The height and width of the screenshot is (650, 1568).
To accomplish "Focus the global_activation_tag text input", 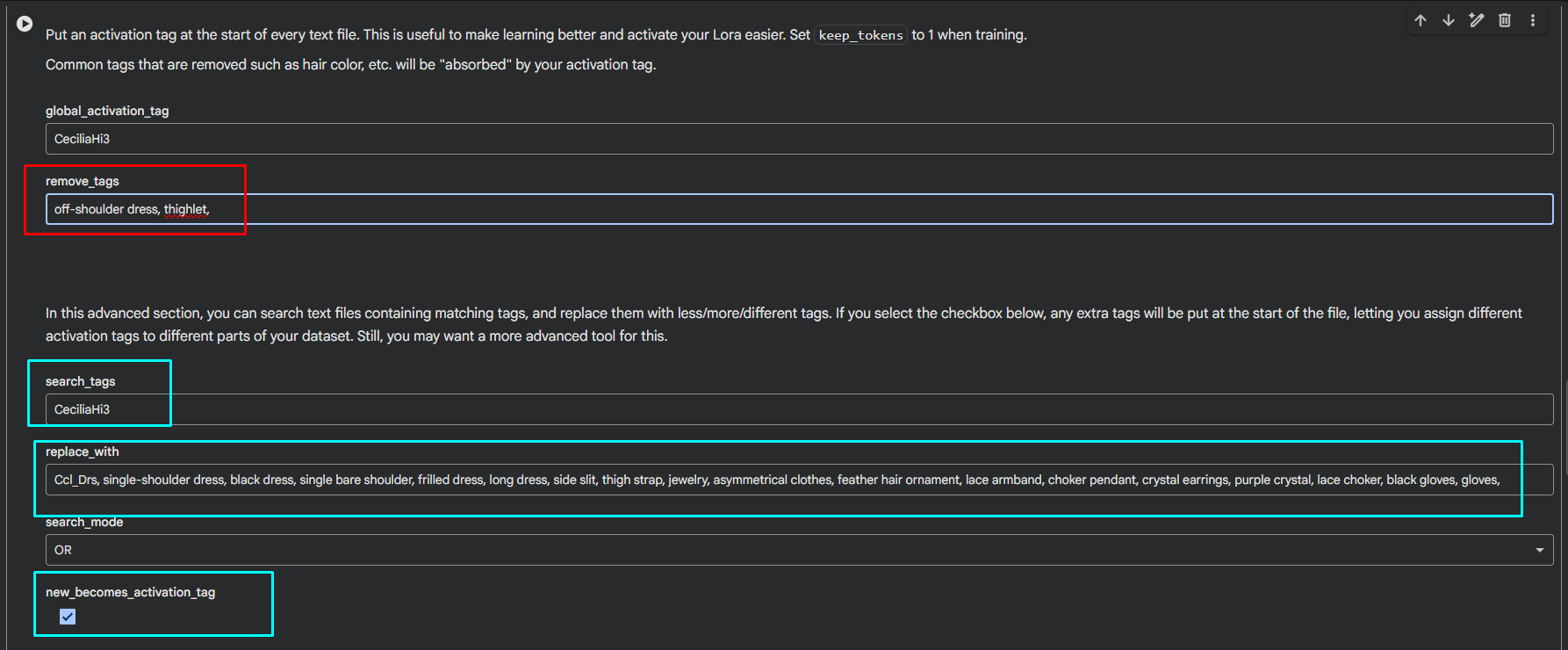I will pyautogui.click(x=799, y=139).
